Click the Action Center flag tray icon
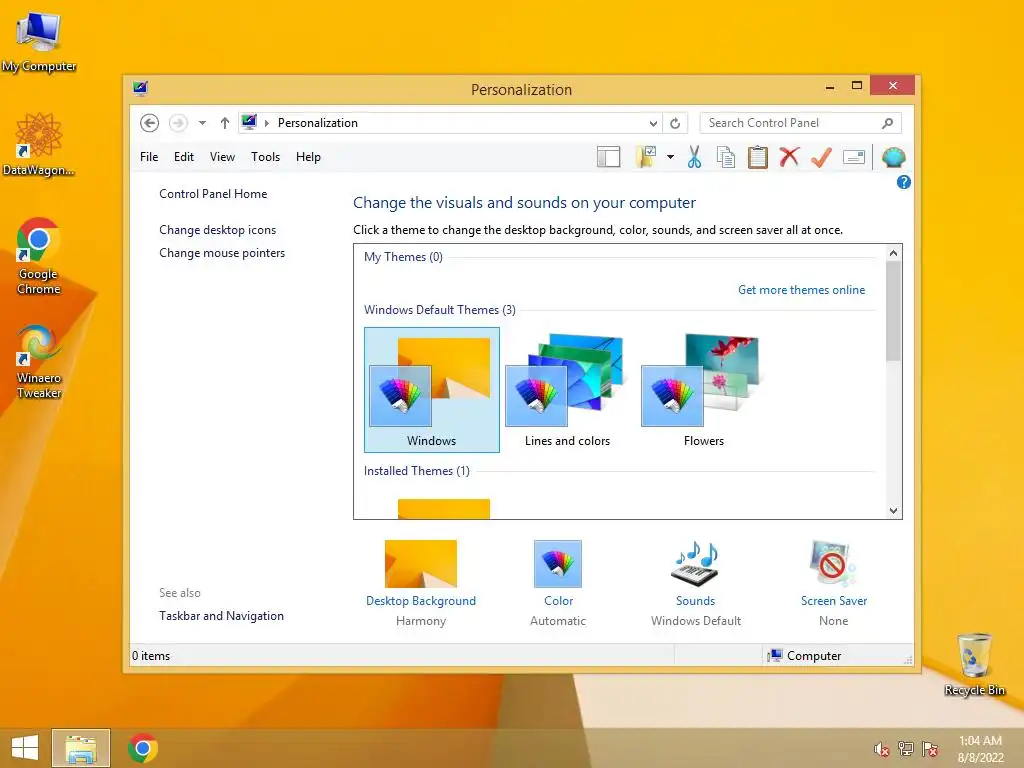This screenshot has height=768, width=1024. pyautogui.click(x=930, y=749)
